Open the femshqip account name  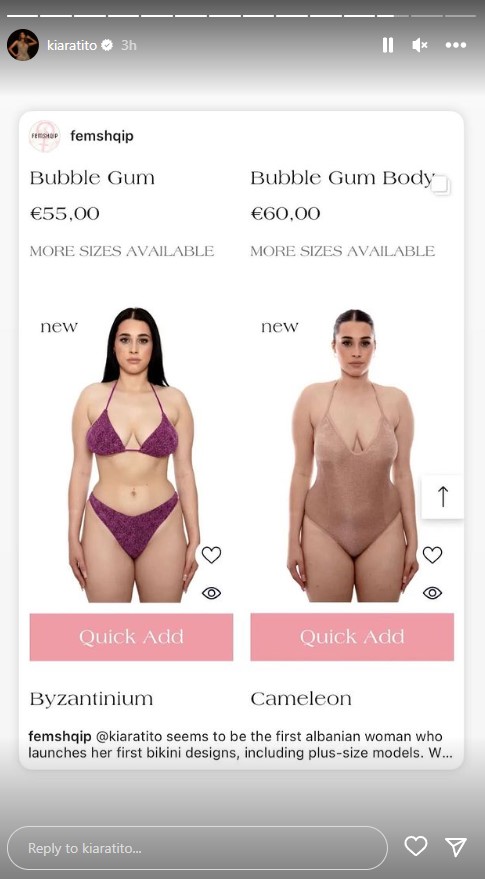[x=101, y=136]
